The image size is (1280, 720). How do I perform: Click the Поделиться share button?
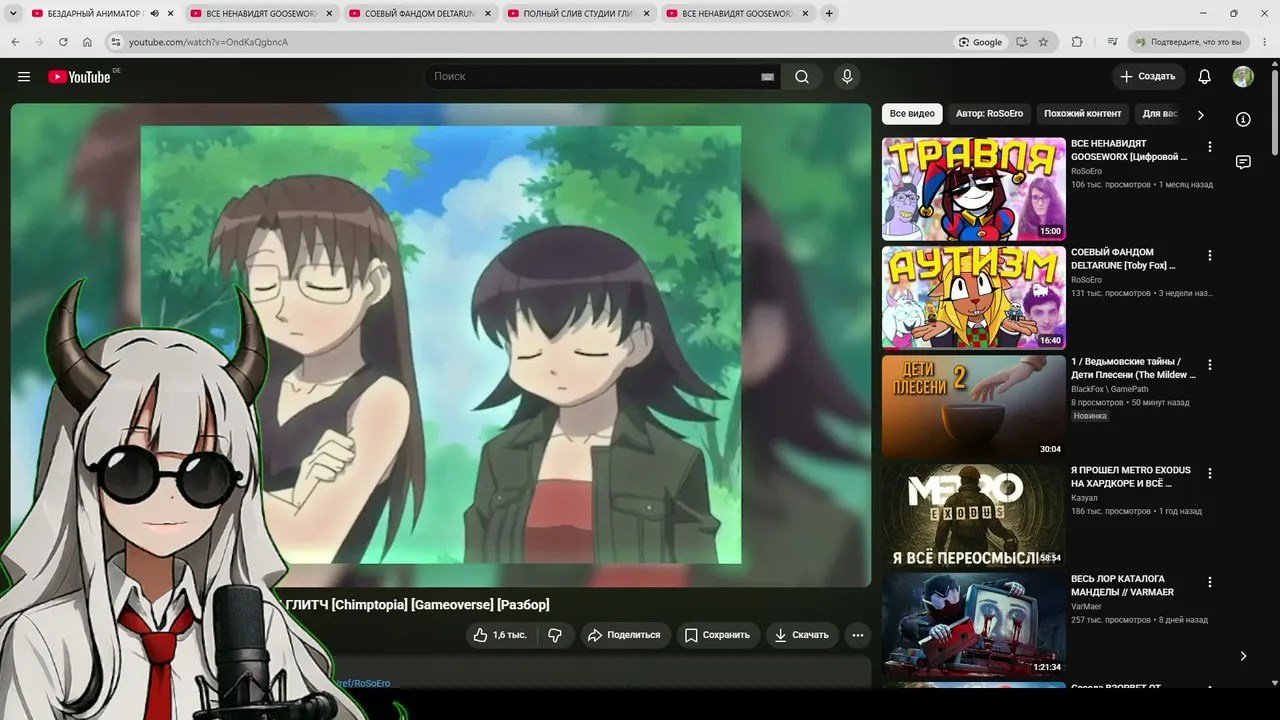(x=624, y=635)
